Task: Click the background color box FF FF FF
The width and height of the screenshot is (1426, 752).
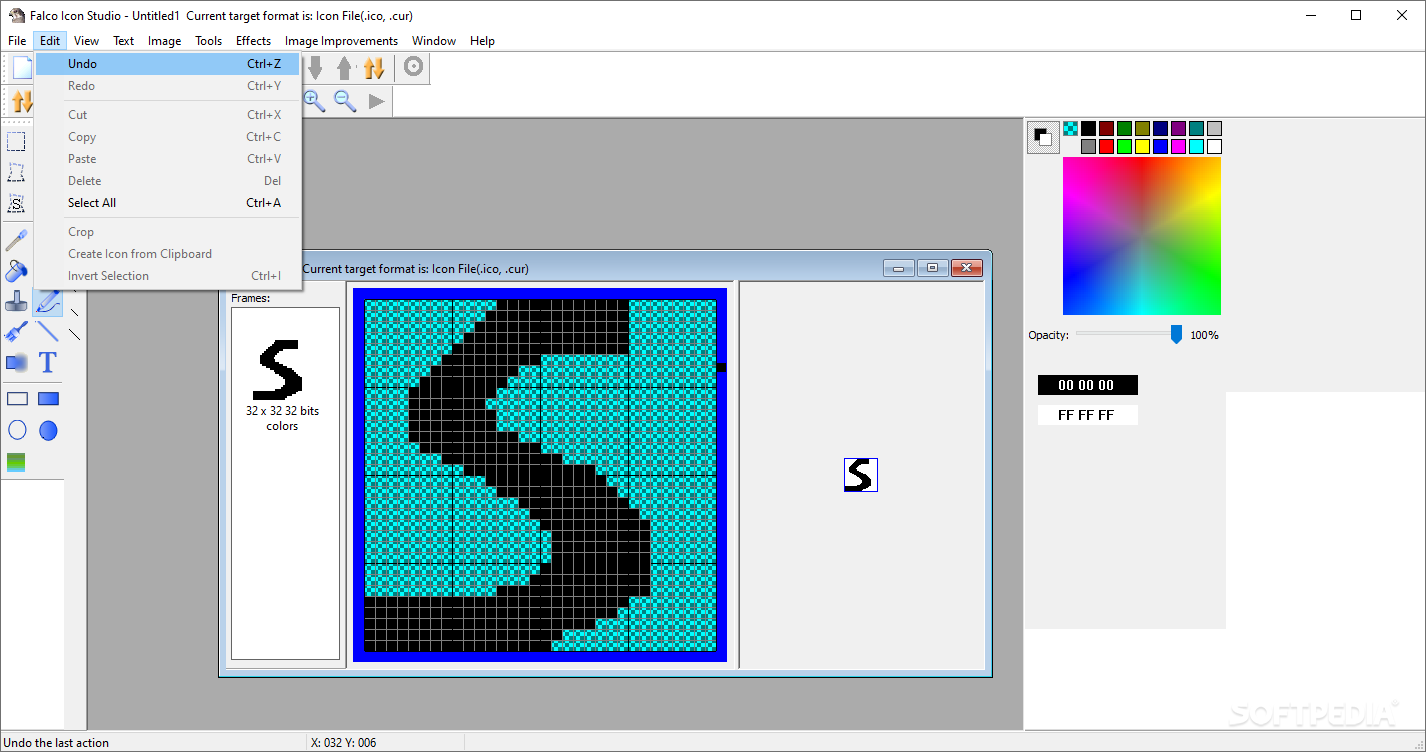Action: pyautogui.click(x=1087, y=415)
